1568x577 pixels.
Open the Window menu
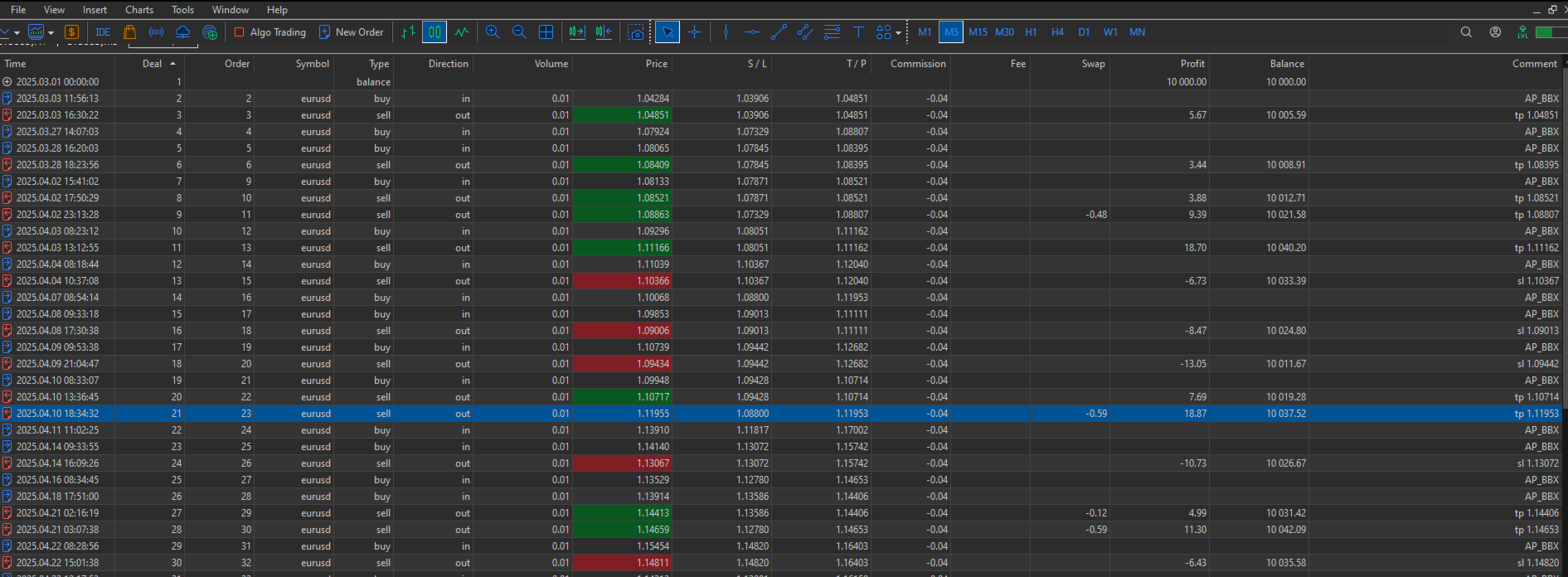pos(231,10)
